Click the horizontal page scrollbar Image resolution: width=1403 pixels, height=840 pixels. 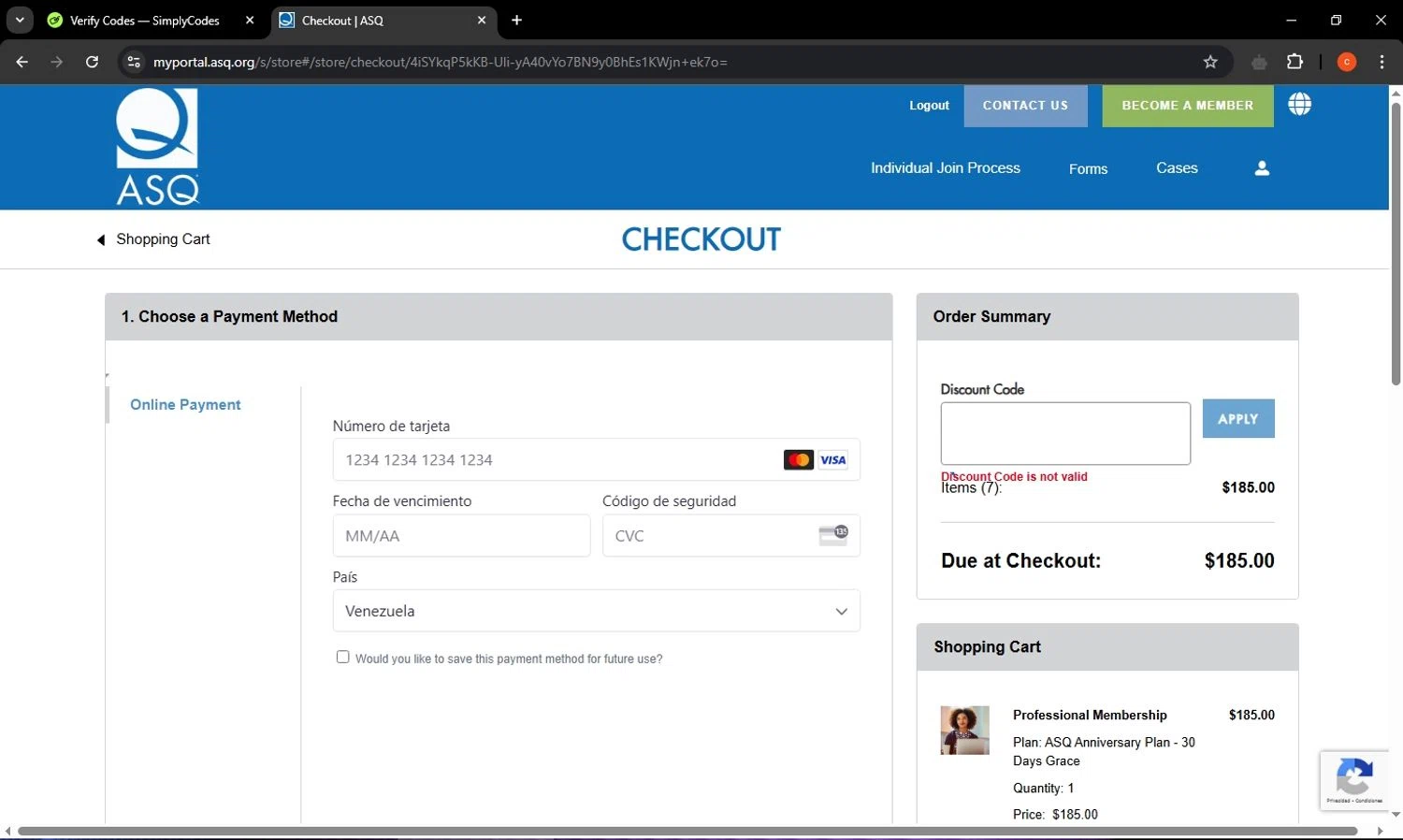tap(687, 831)
